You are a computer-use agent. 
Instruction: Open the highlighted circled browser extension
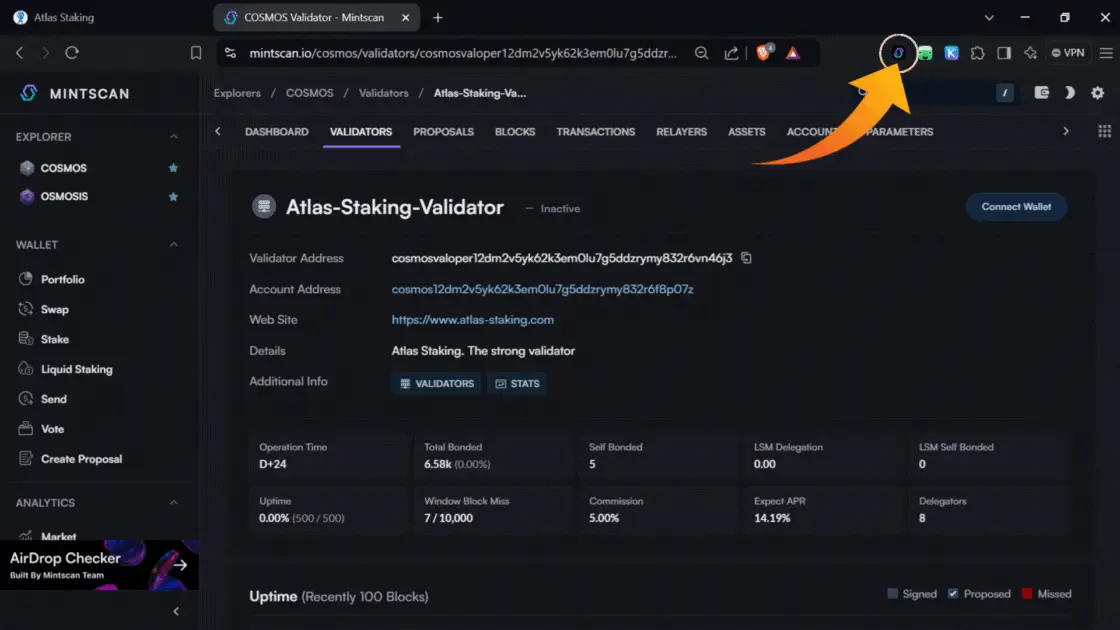pos(898,53)
